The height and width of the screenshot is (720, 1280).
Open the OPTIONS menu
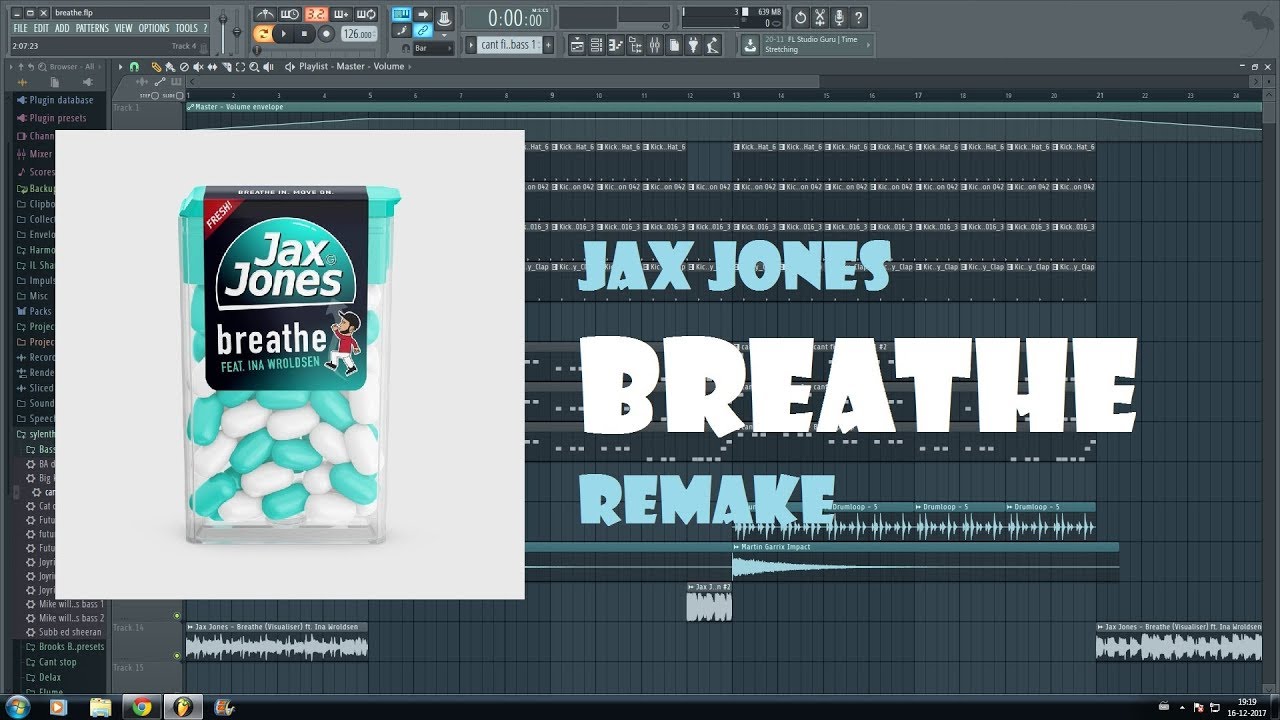click(154, 28)
